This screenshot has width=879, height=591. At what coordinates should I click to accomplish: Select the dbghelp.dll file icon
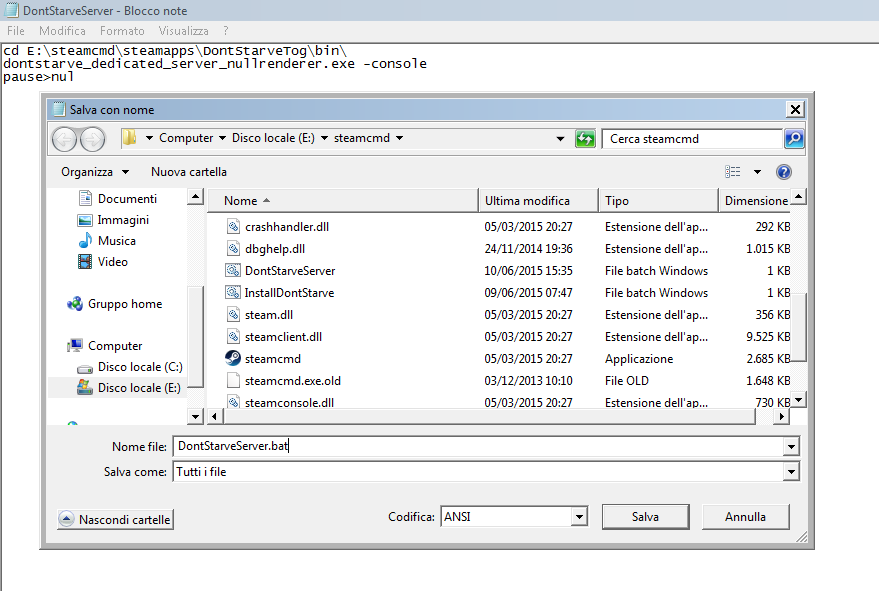(x=233, y=248)
